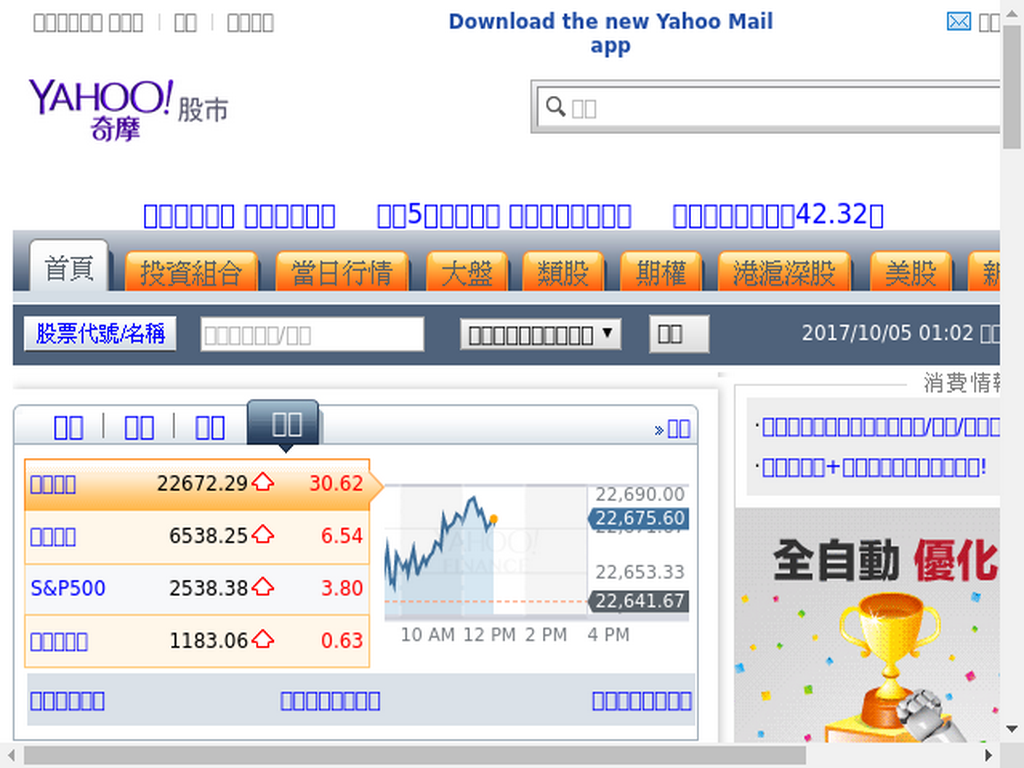Open the 大盤 tab

click(x=466, y=272)
